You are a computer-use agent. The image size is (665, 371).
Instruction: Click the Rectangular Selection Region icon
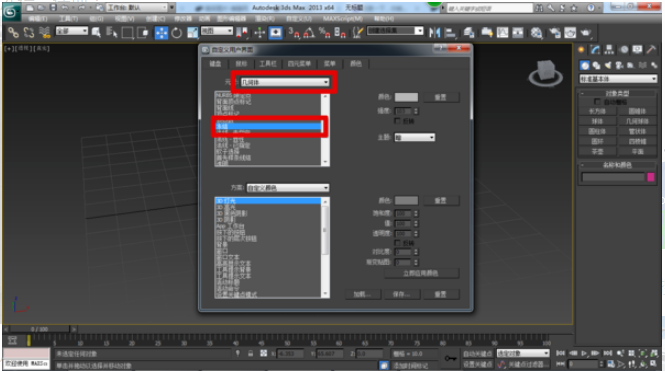127,32
